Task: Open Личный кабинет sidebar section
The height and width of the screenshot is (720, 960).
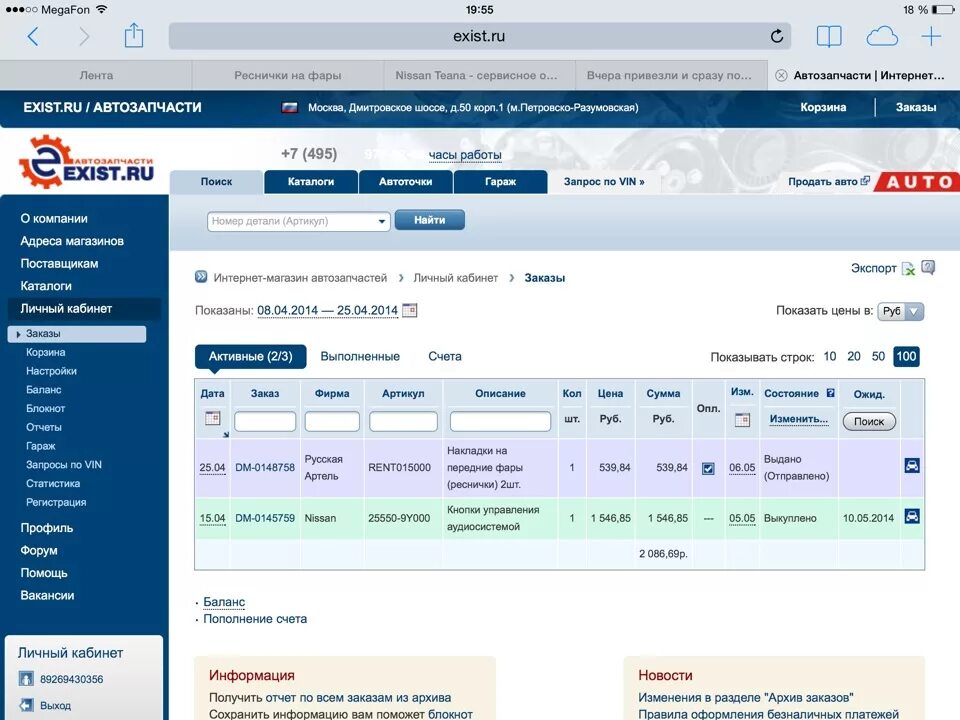Action: click(66, 309)
